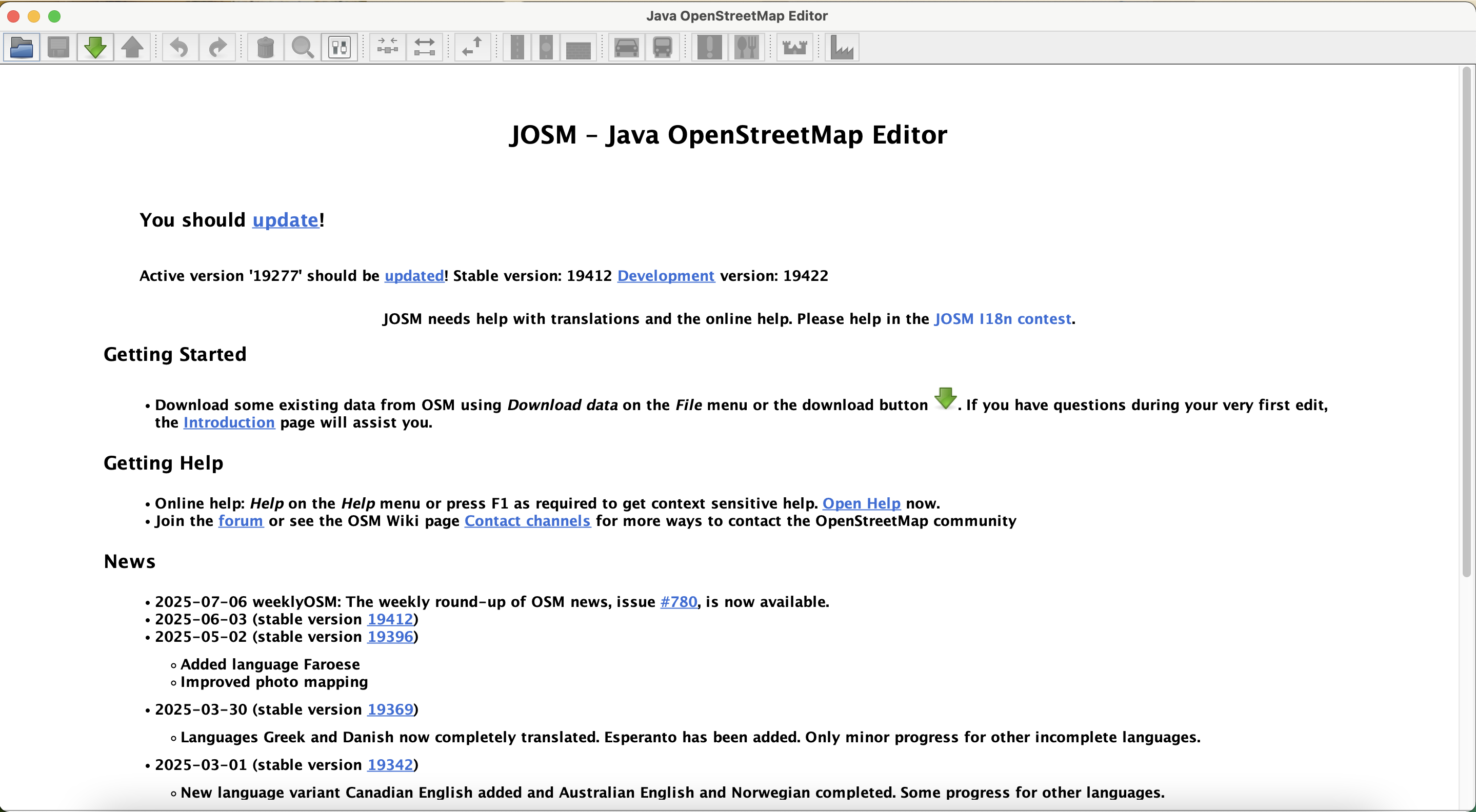
Task: Click the vertical scrollbar thumb
Action: tap(1466, 322)
